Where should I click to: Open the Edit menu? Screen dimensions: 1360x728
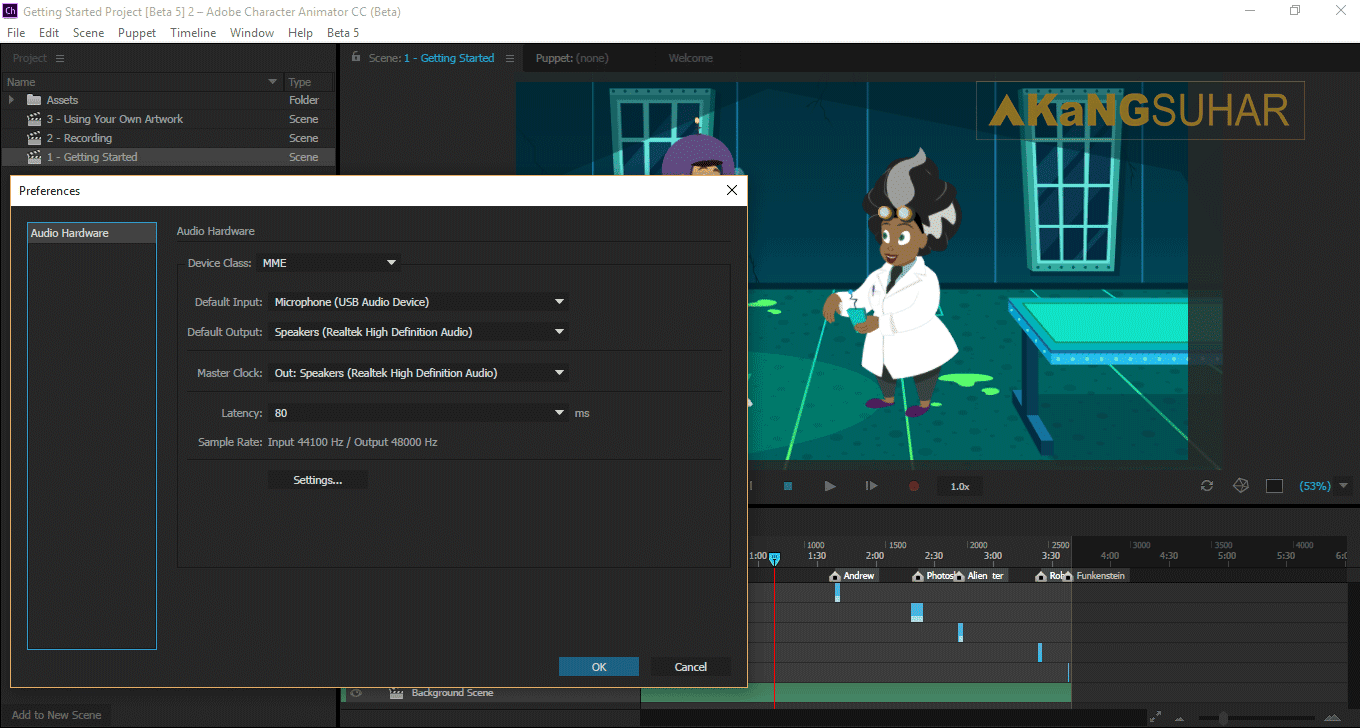[49, 33]
